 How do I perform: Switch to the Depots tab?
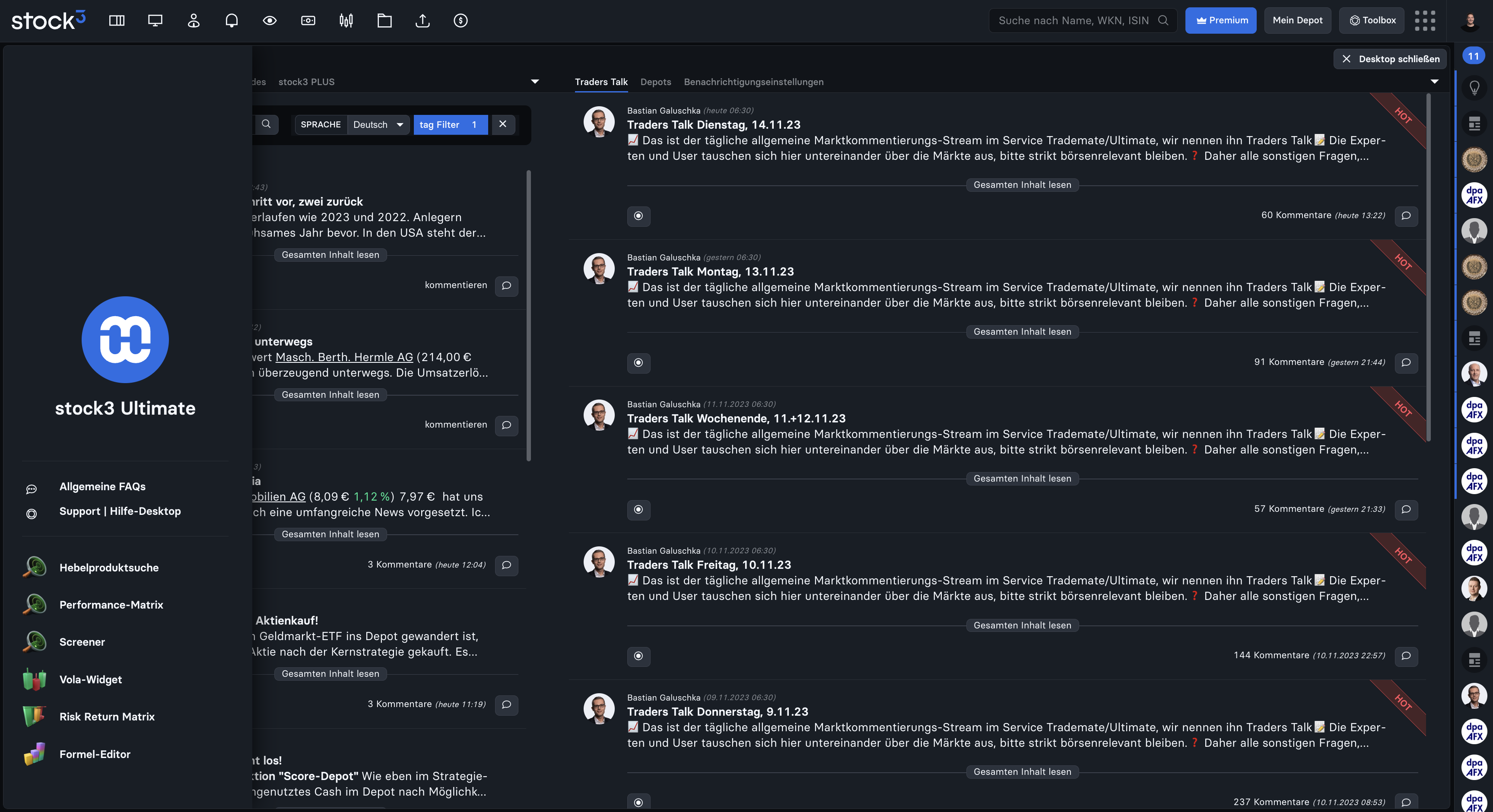(655, 82)
